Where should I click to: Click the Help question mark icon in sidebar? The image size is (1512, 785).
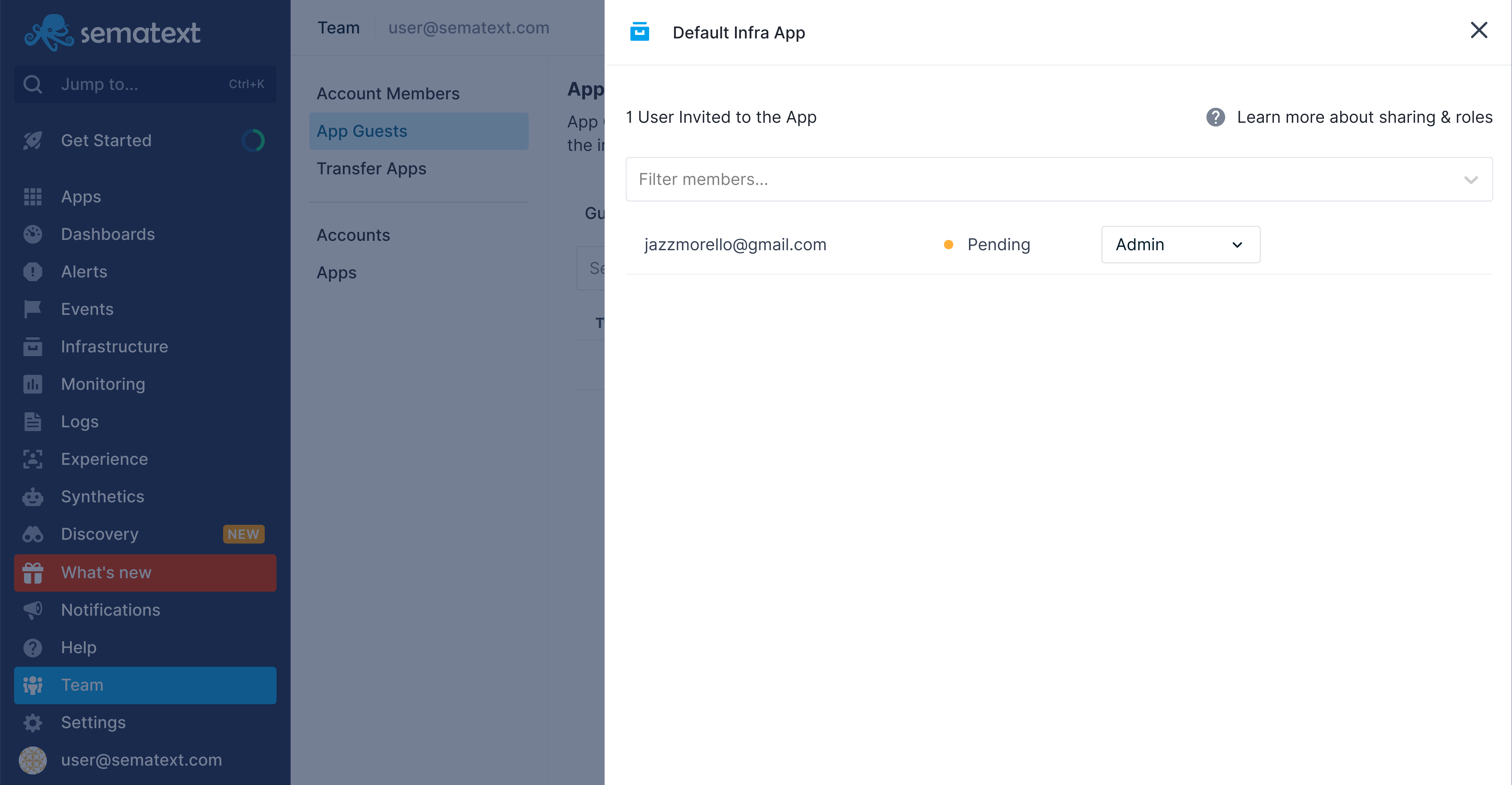(x=32, y=648)
